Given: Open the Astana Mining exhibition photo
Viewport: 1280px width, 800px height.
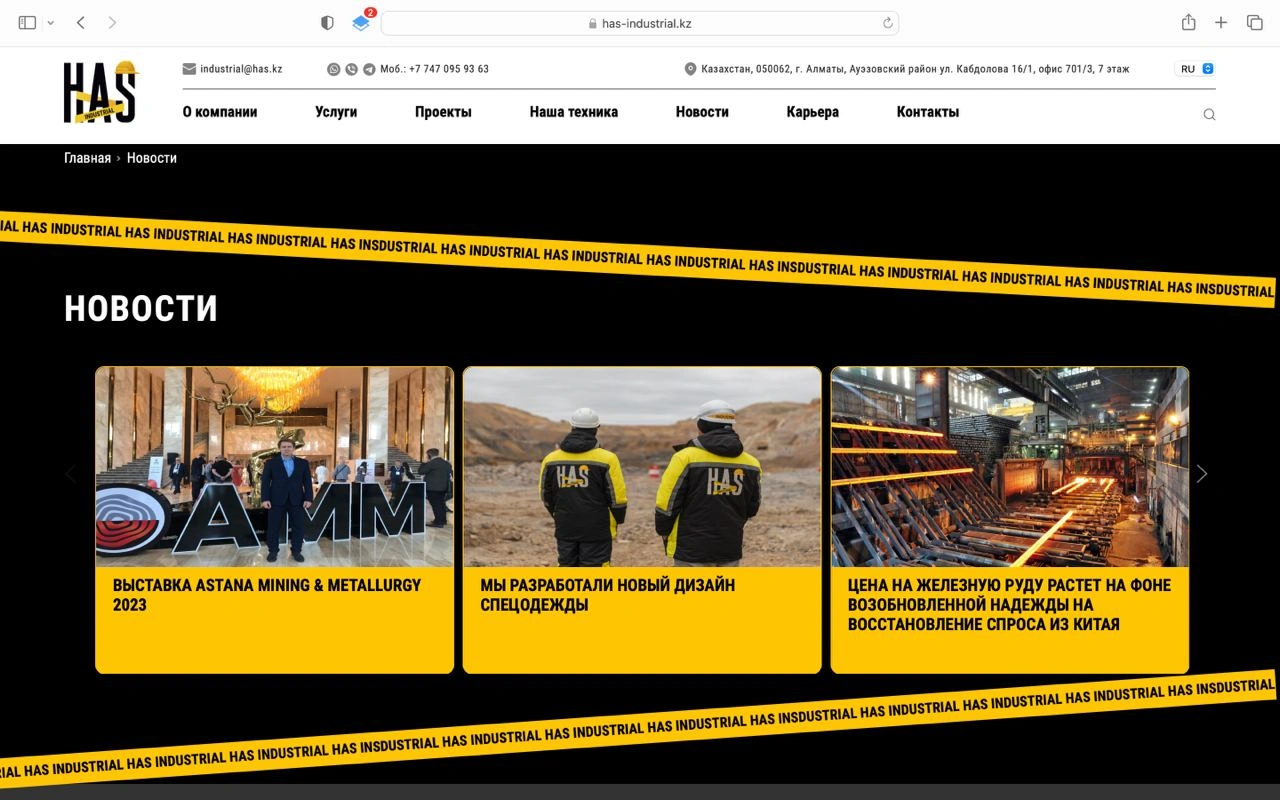Looking at the screenshot, I should pos(274,467).
